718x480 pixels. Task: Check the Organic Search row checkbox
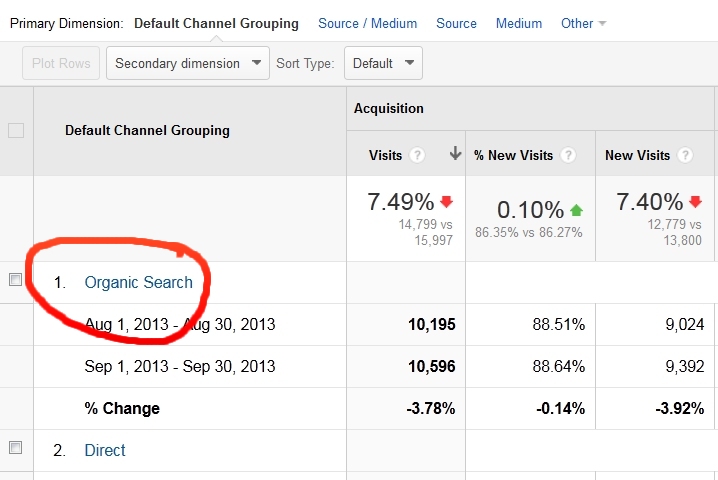pyautogui.click(x=16, y=279)
